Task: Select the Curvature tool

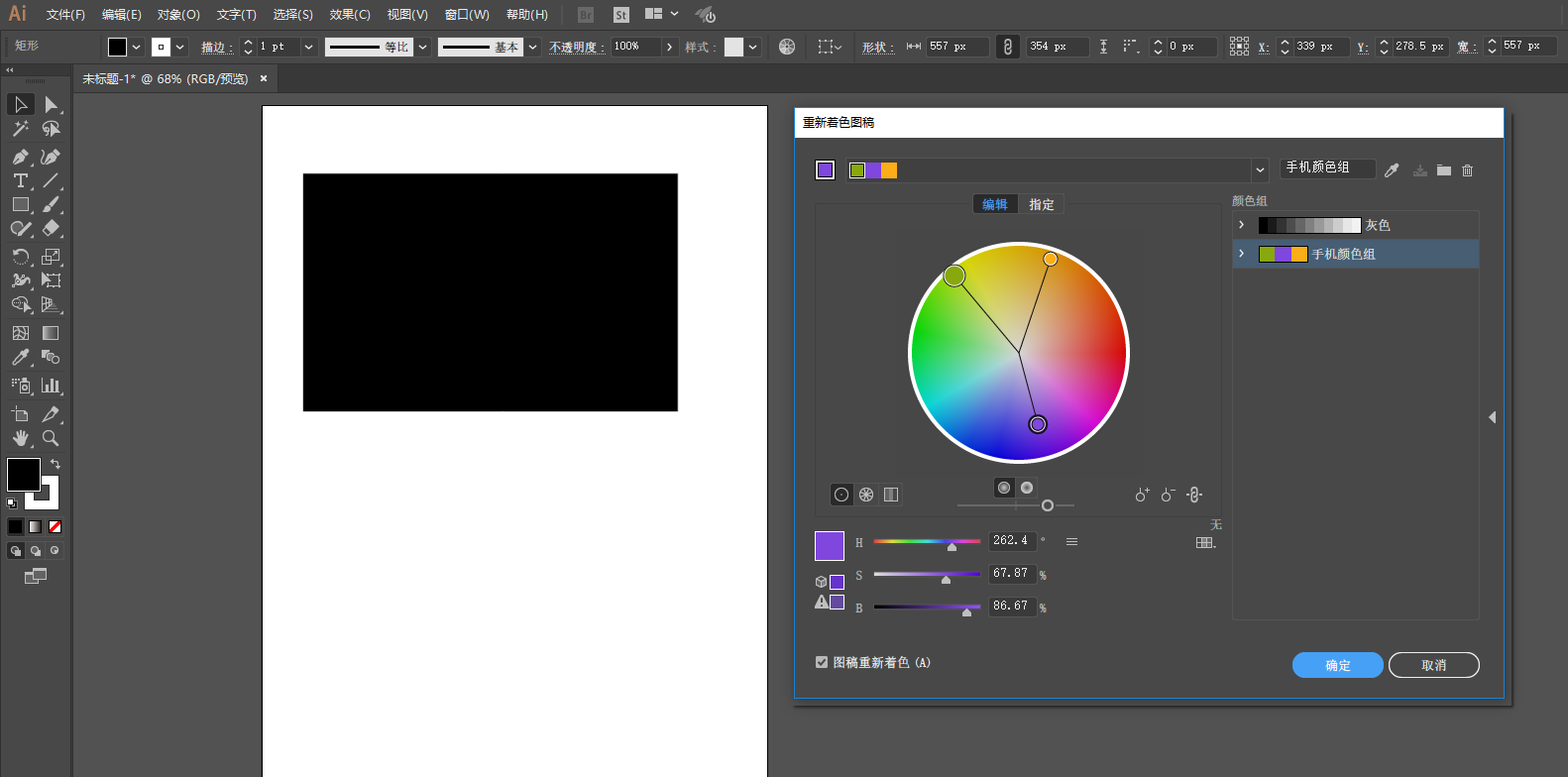Action: pos(51,157)
